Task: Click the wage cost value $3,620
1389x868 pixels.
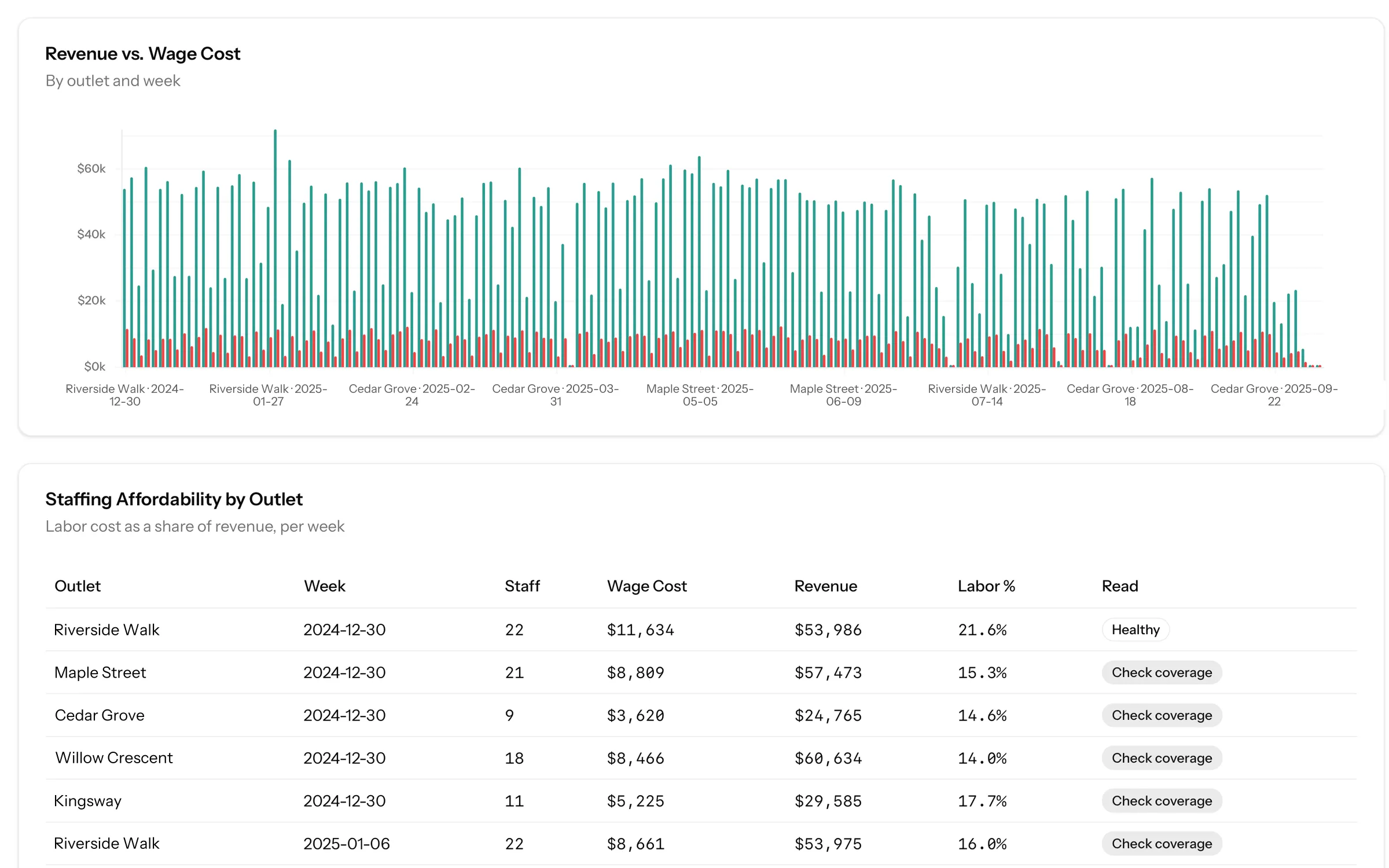Action: (635, 715)
